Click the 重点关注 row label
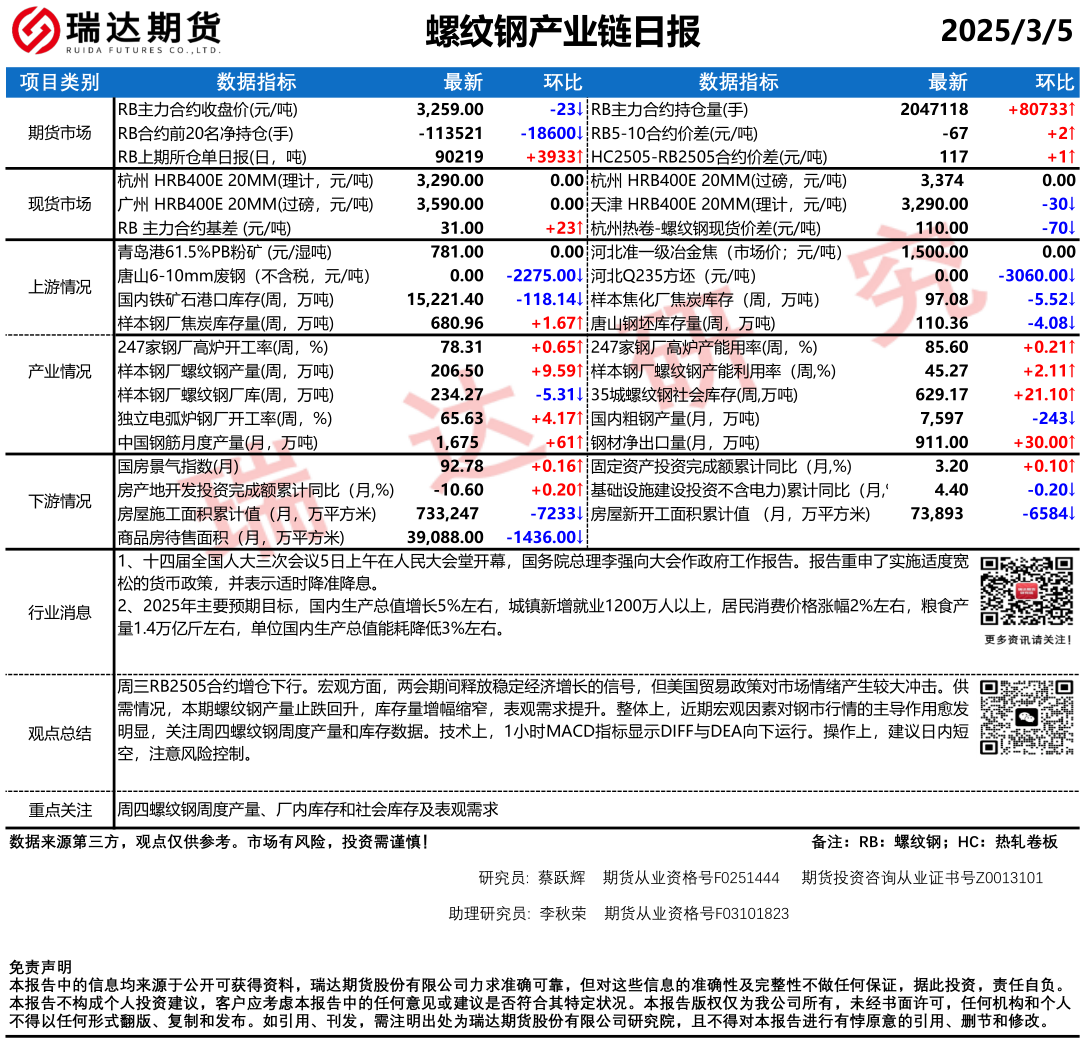 click(x=59, y=810)
